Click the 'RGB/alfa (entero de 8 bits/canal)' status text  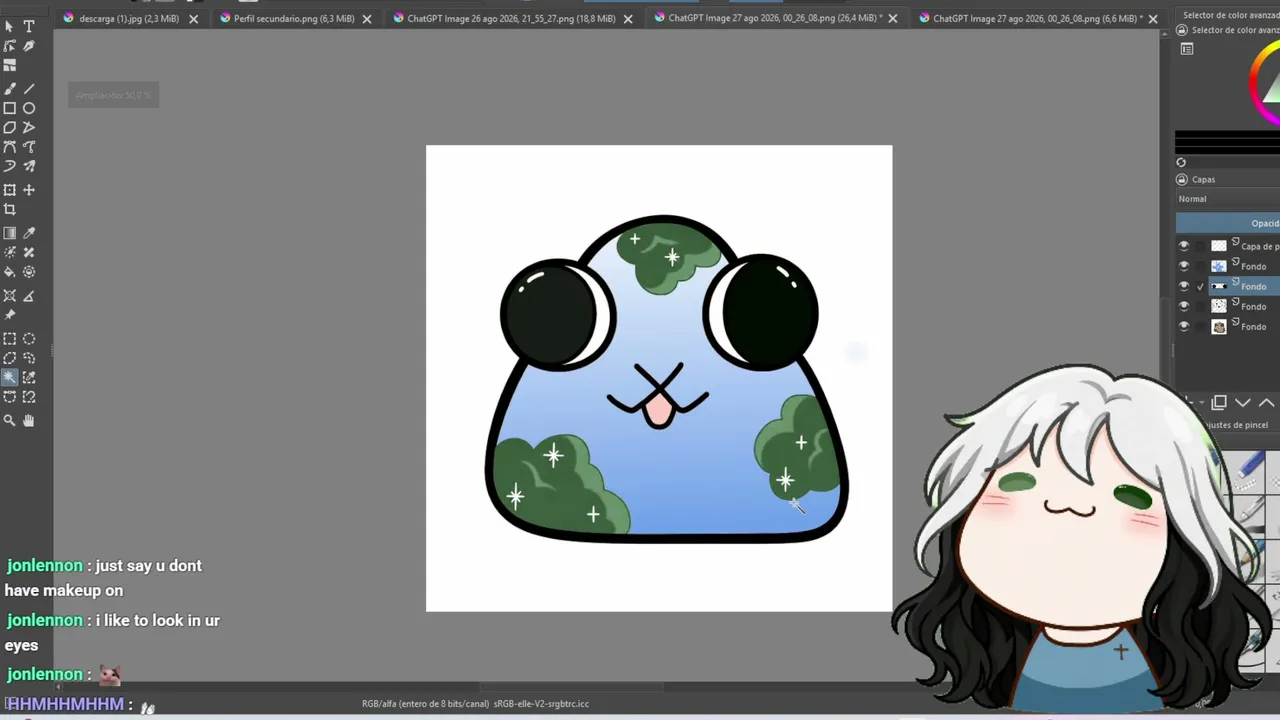pyautogui.click(x=425, y=703)
